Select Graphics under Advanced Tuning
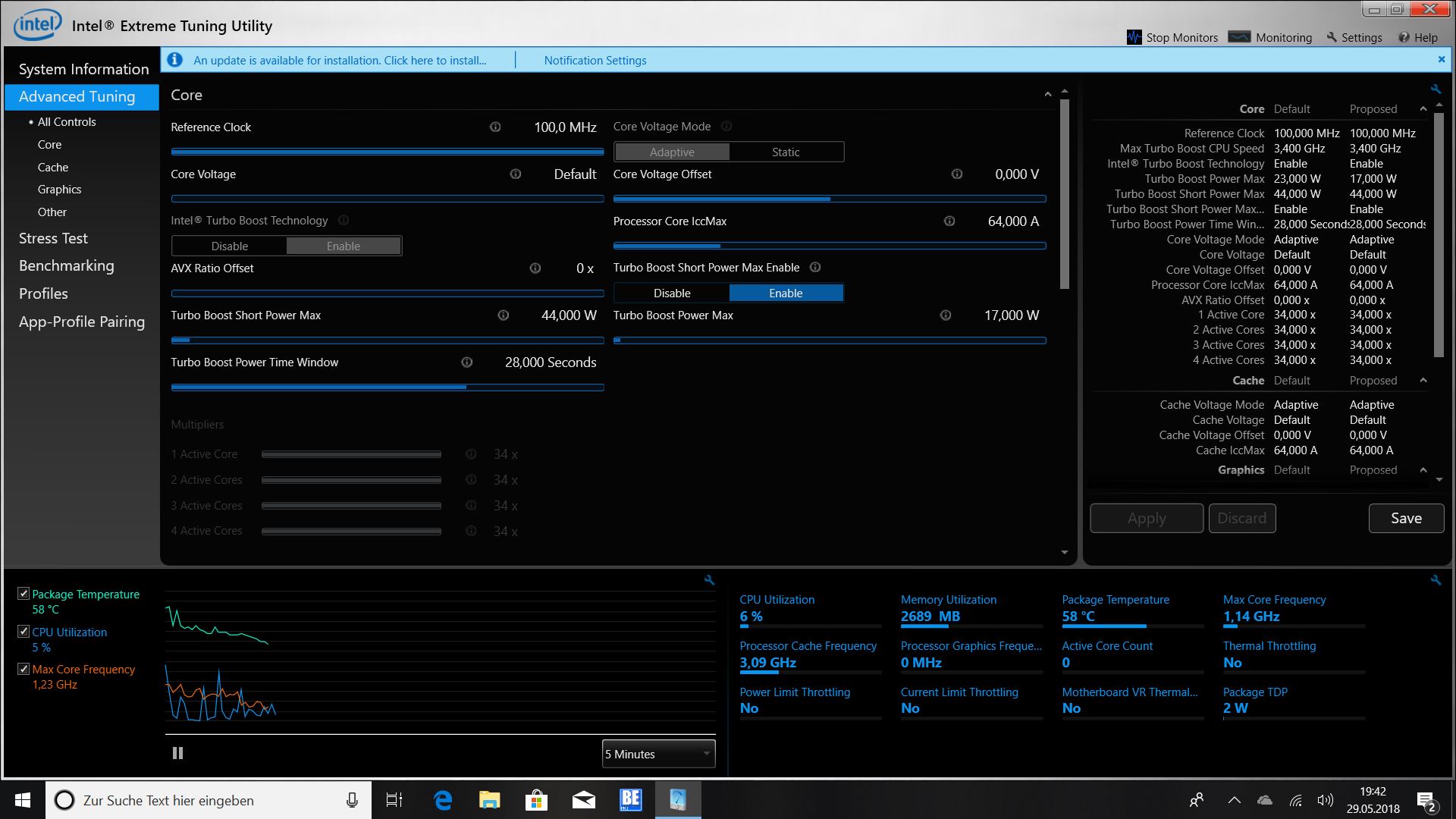This screenshot has height=819, width=1456. coord(59,190)
